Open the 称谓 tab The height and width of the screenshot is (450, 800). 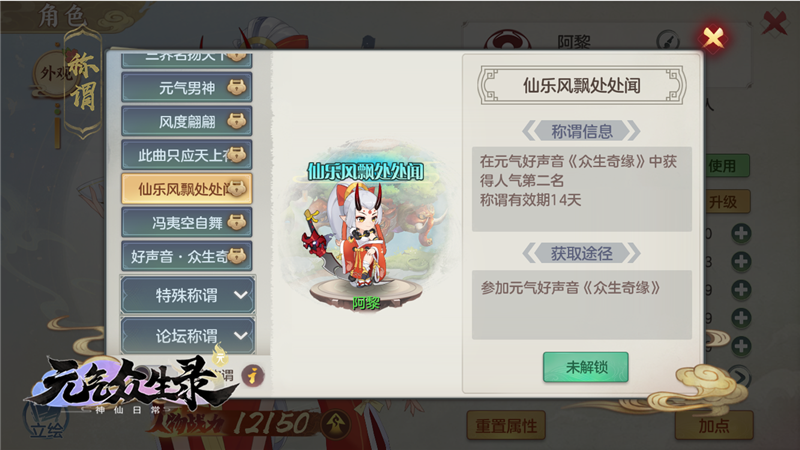click(x=82, y=82)
